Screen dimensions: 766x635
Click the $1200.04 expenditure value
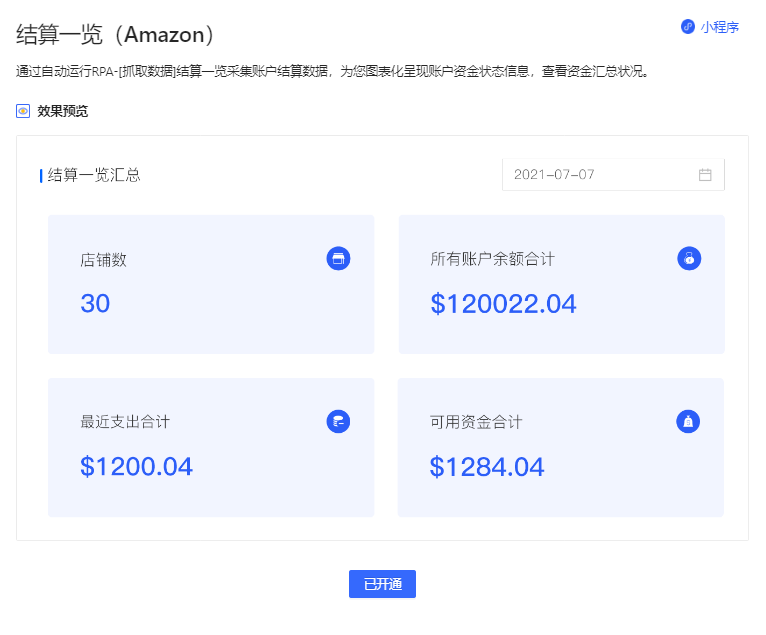click(136, 466)
